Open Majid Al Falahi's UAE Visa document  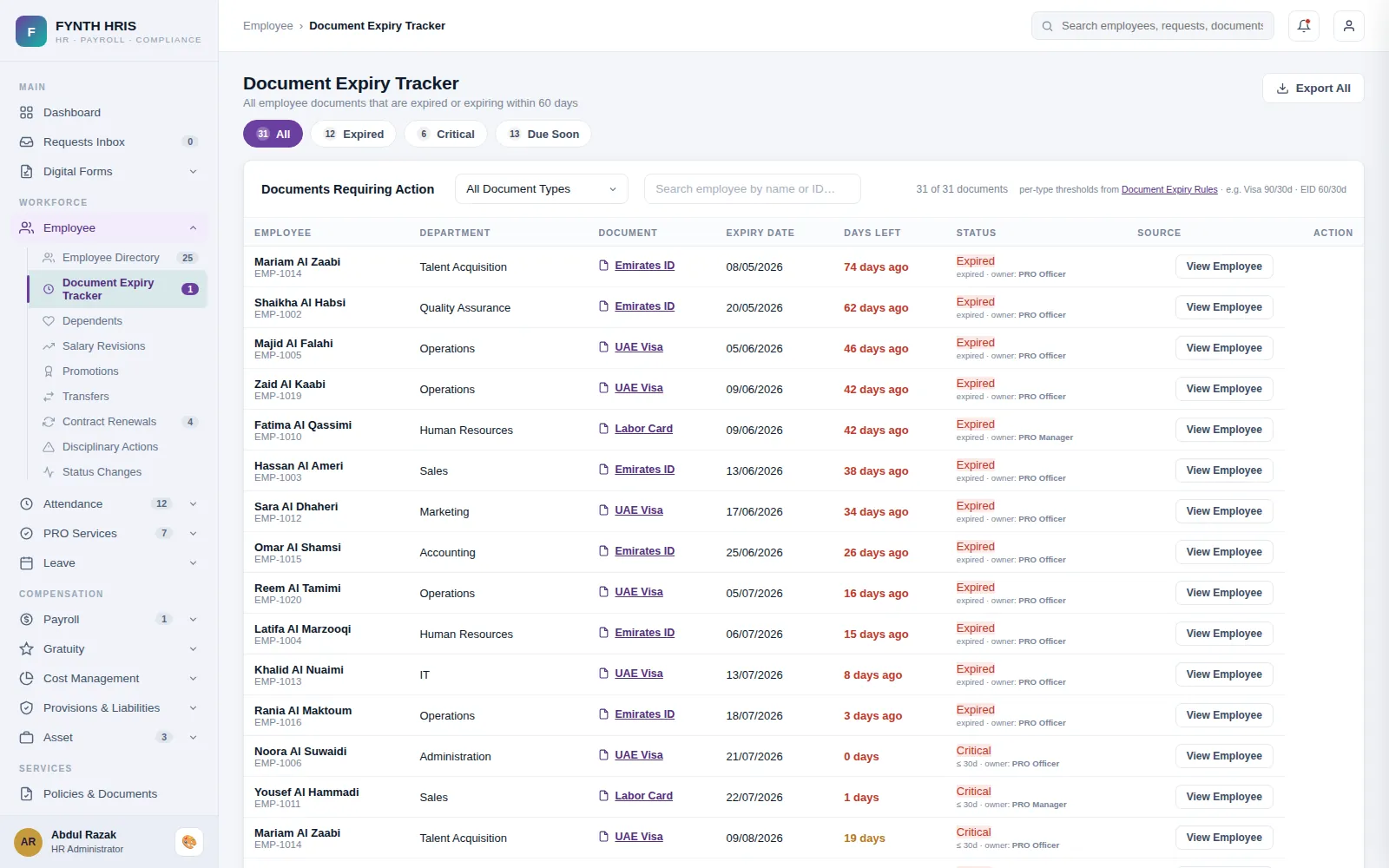pos(639,347)
